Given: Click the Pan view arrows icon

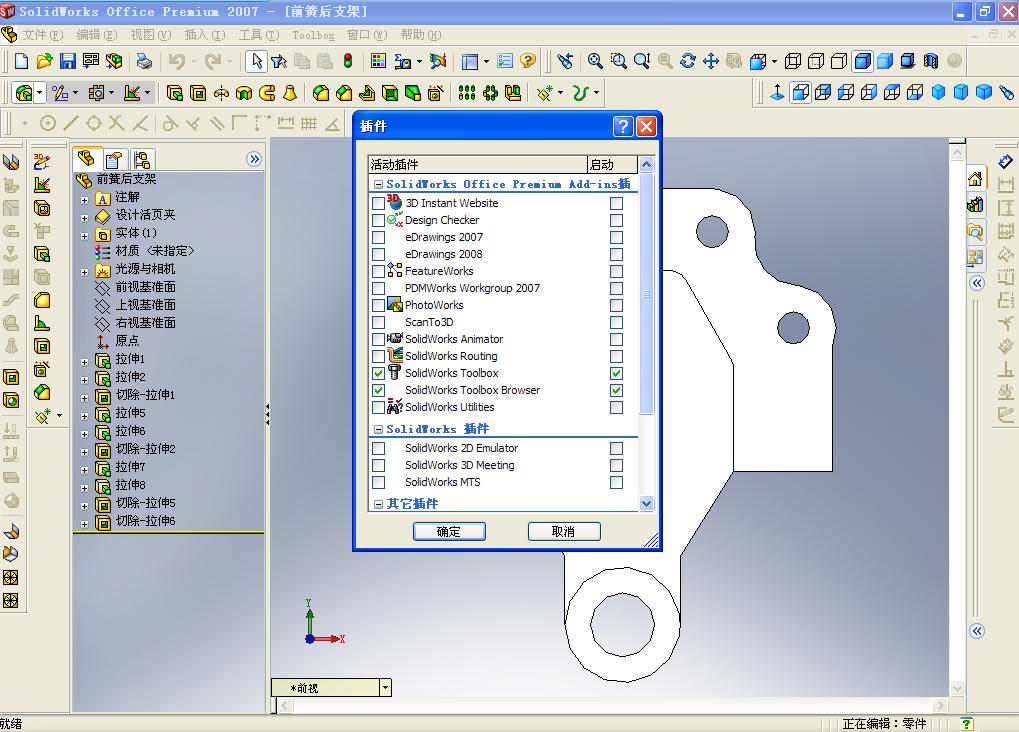Looking at the screenshot, I should (711, 61).
